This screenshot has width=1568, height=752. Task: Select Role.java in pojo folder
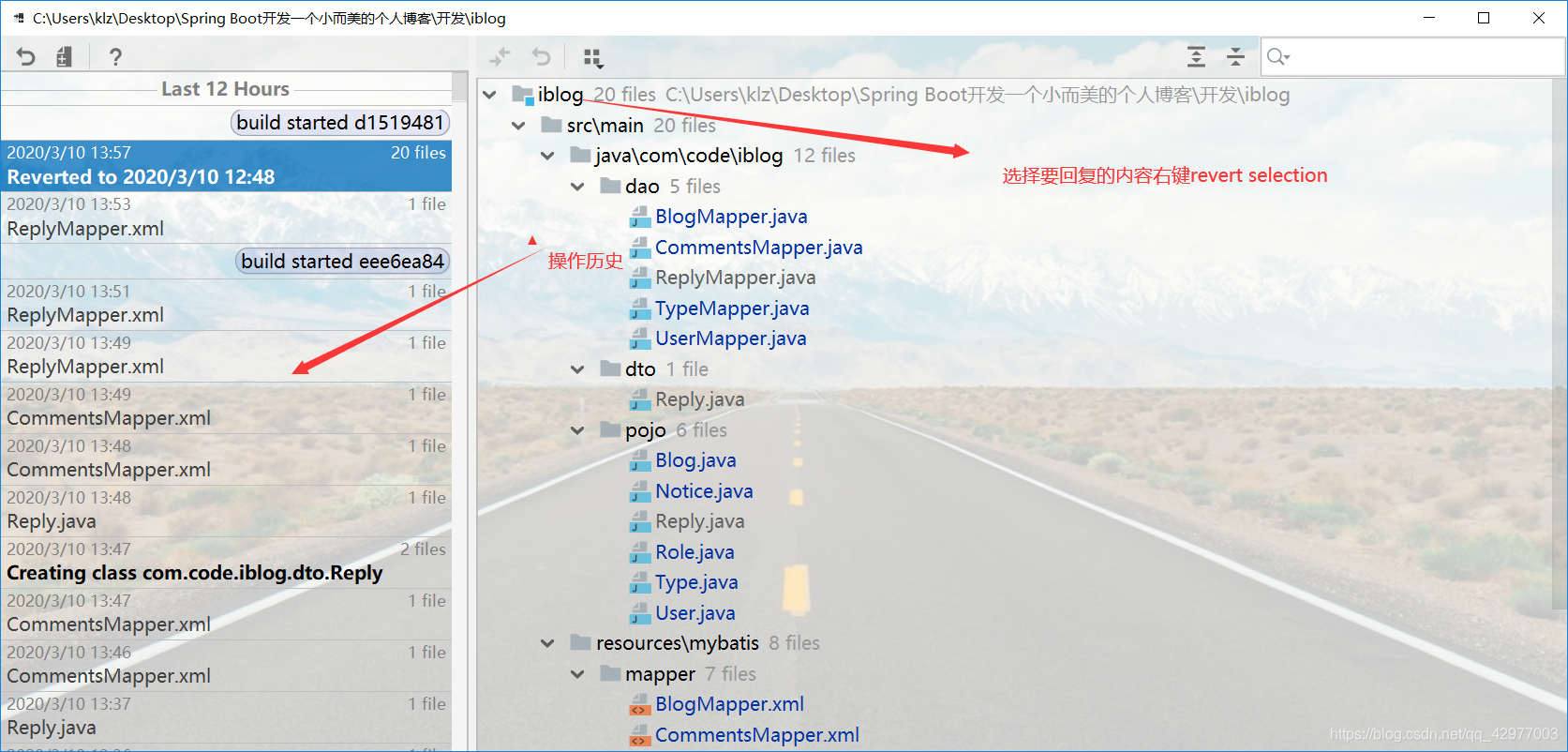[694, 552]
